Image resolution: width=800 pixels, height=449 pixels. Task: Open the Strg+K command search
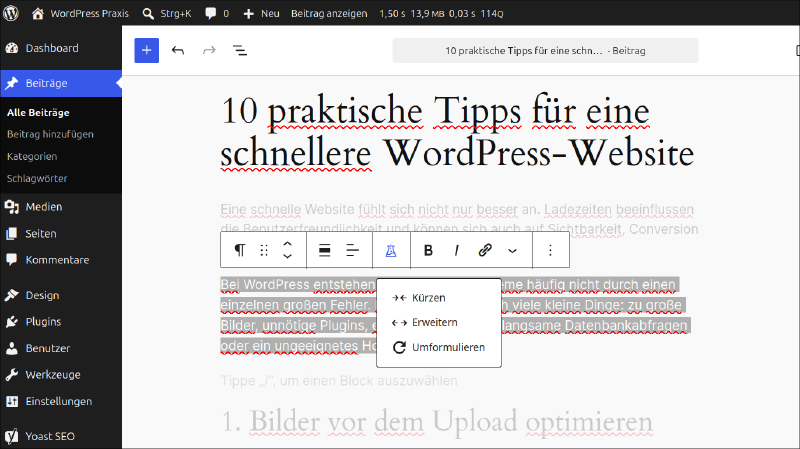tap(167, 13)
